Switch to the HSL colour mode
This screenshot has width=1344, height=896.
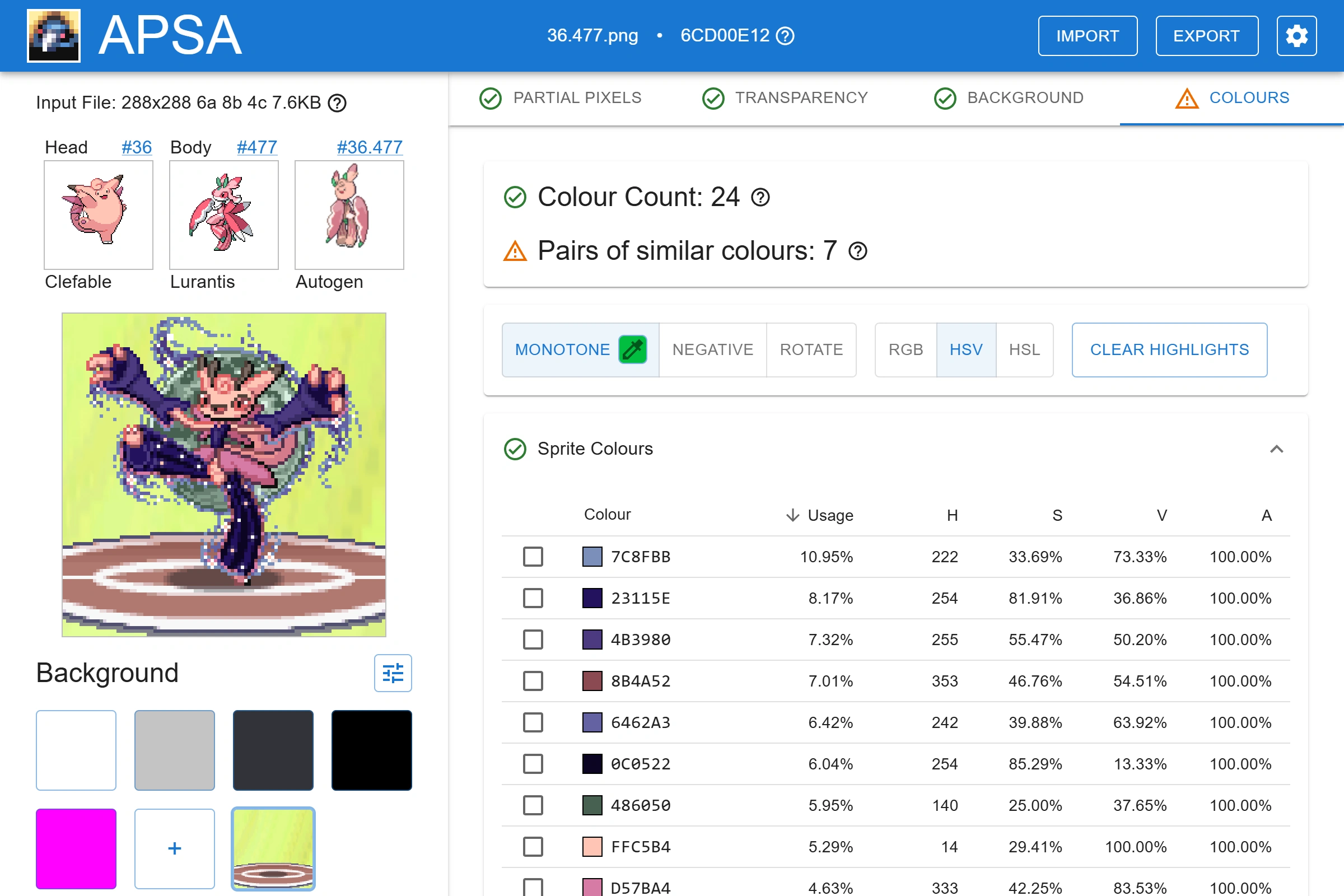point(1024,349)
